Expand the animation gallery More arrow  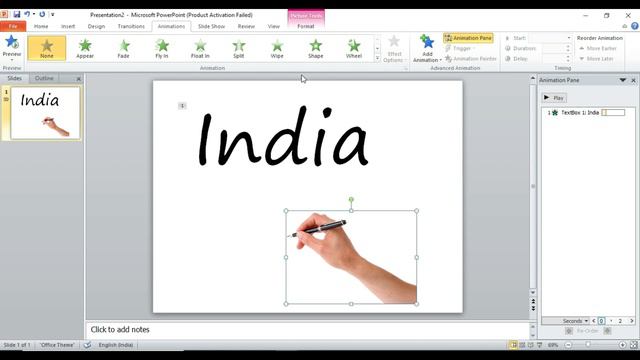(378, 58)
